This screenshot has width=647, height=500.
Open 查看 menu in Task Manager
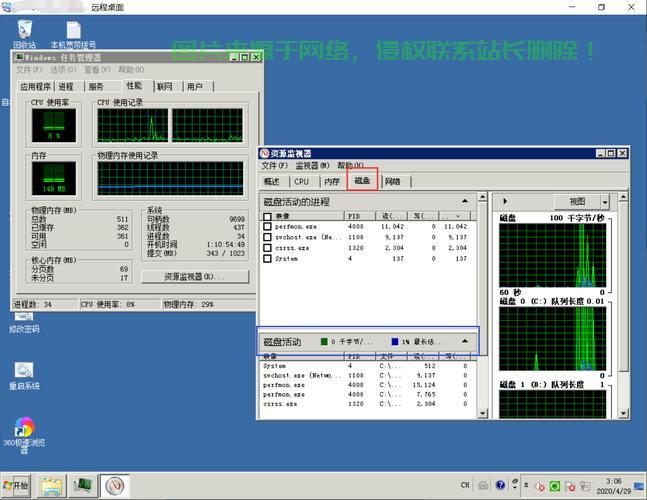point(97,69)
